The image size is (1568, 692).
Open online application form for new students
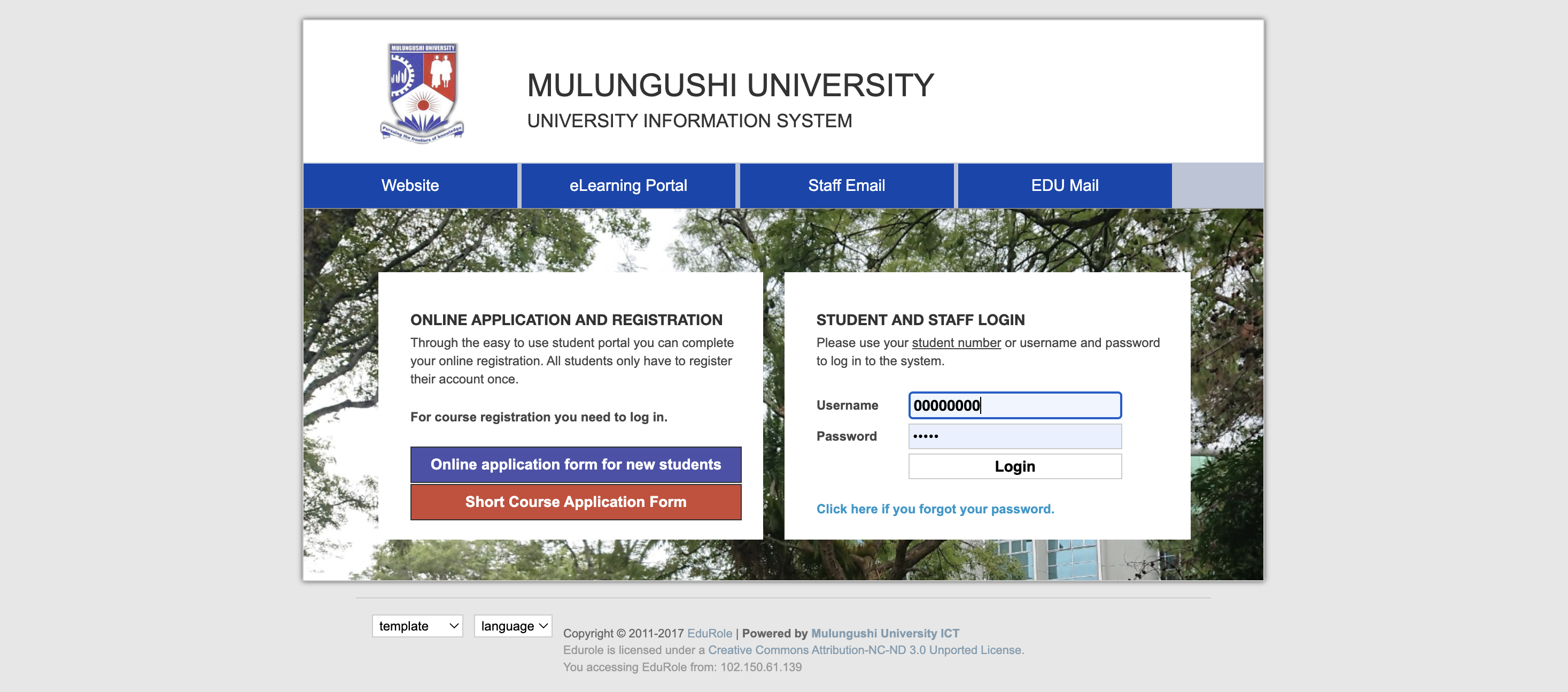(575, 464)
